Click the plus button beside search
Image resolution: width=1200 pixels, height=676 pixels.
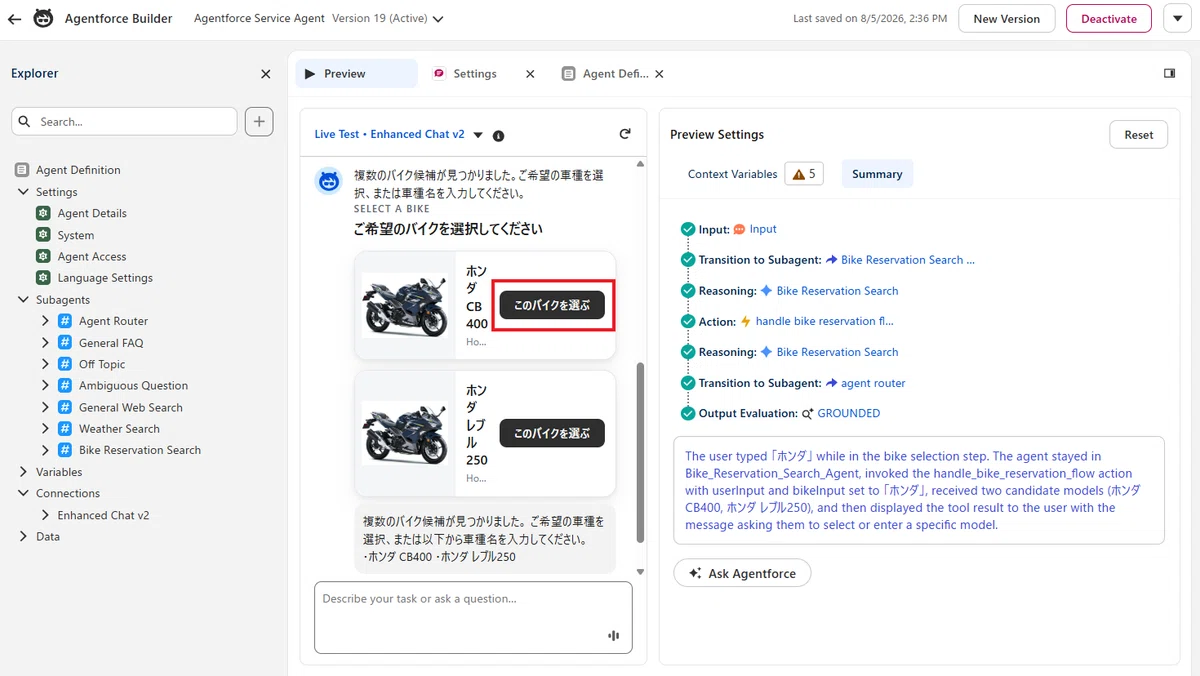259,121
